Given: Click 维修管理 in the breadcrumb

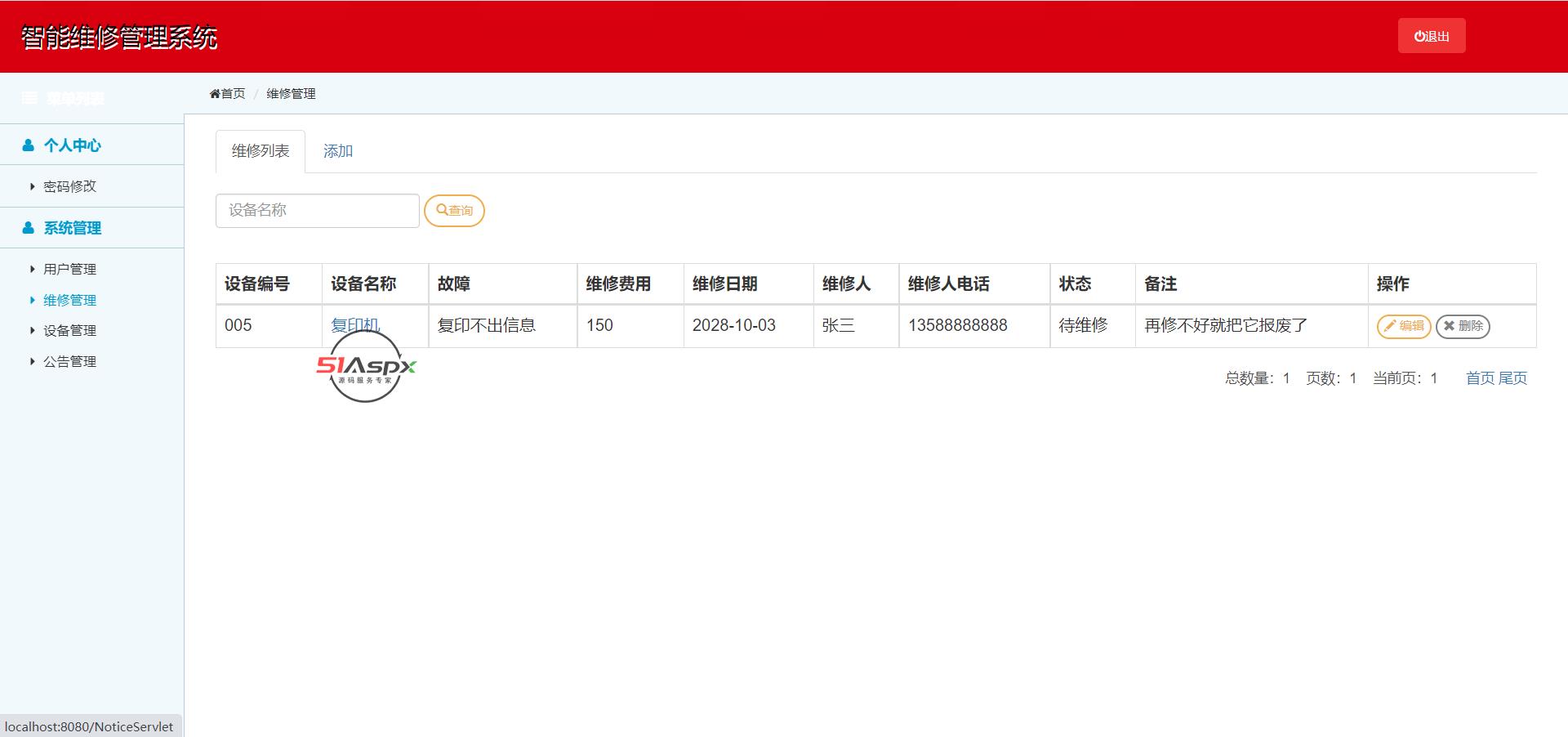Looking at the screenshot, I should coord(291,94).
